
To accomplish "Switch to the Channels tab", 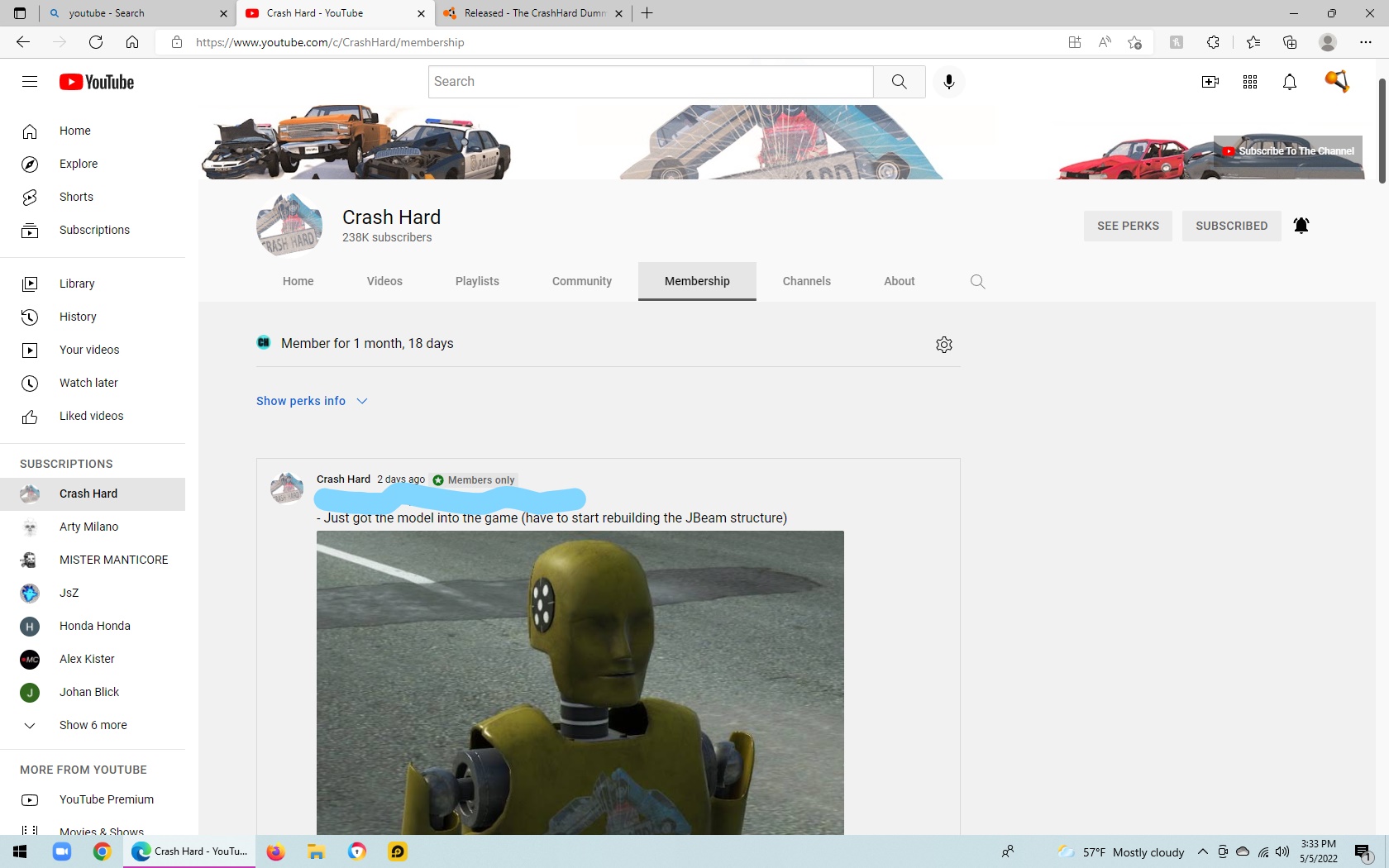I will pos(807,281).
